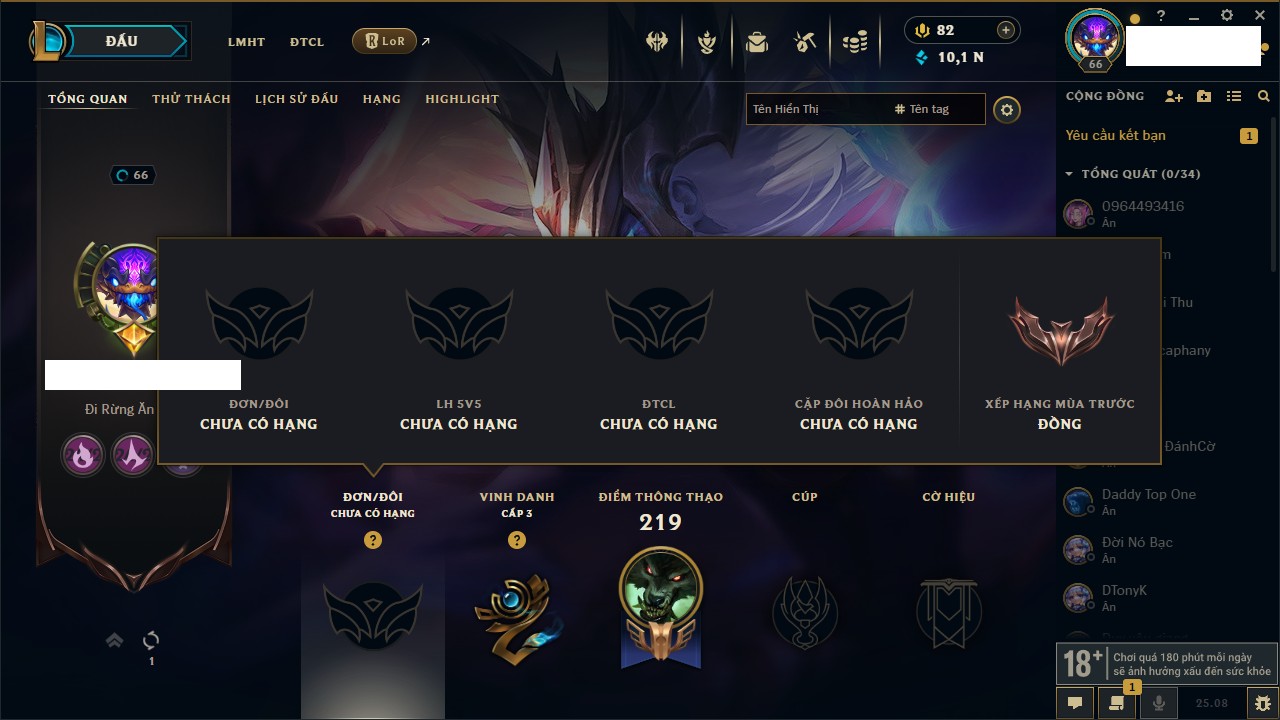This screenshot has width=1280, height=720.
Task: Open the Collection backpack icon
Action: click(x=757, y=42)
